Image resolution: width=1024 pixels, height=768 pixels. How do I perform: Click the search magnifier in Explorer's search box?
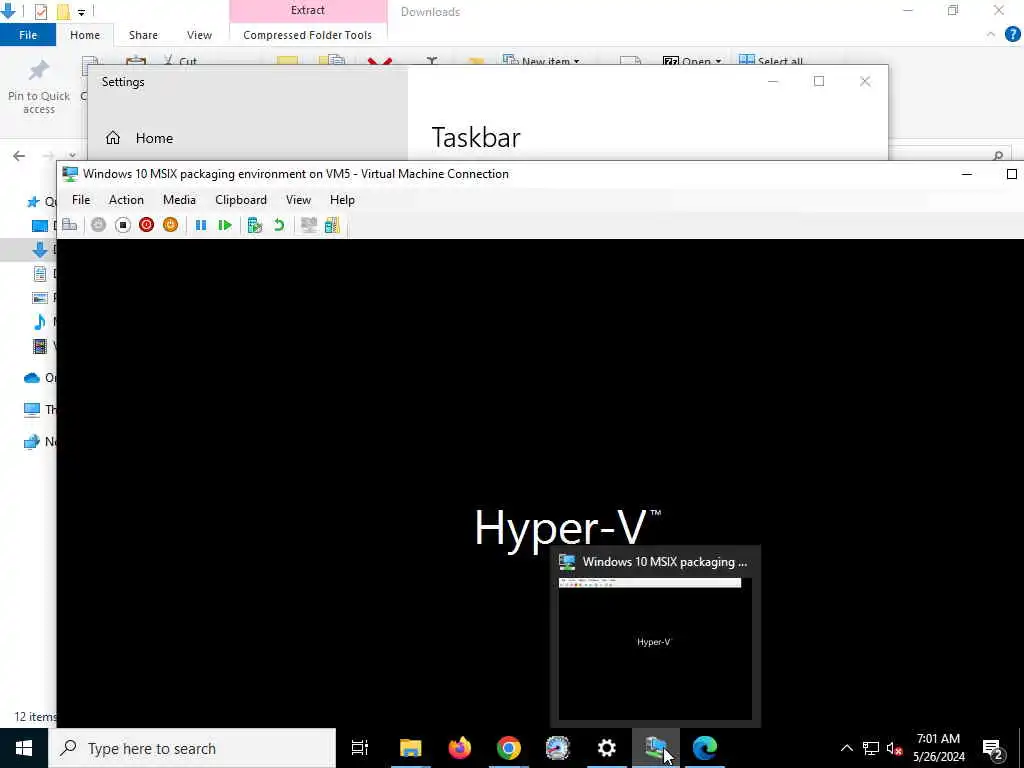click(x=998, y=156)
